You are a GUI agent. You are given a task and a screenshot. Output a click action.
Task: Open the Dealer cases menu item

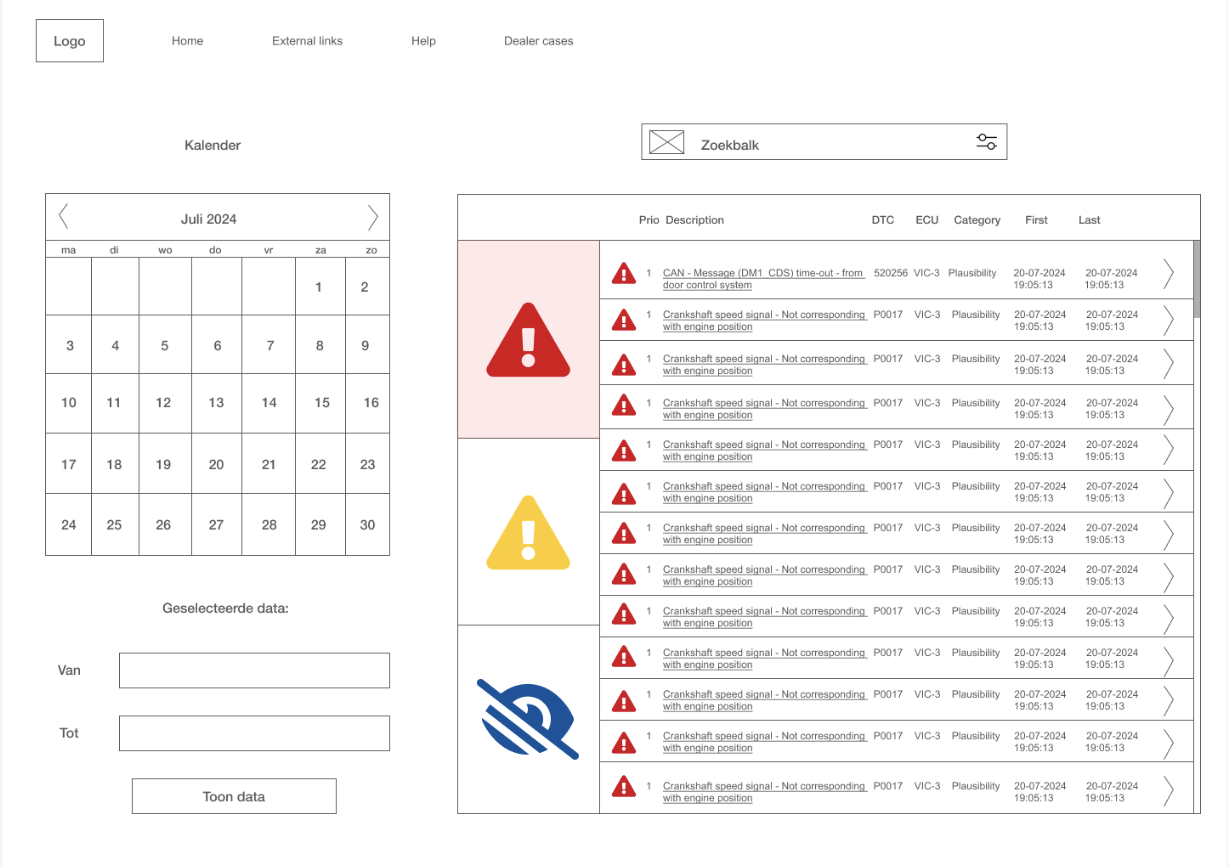[x=538, y=41]
